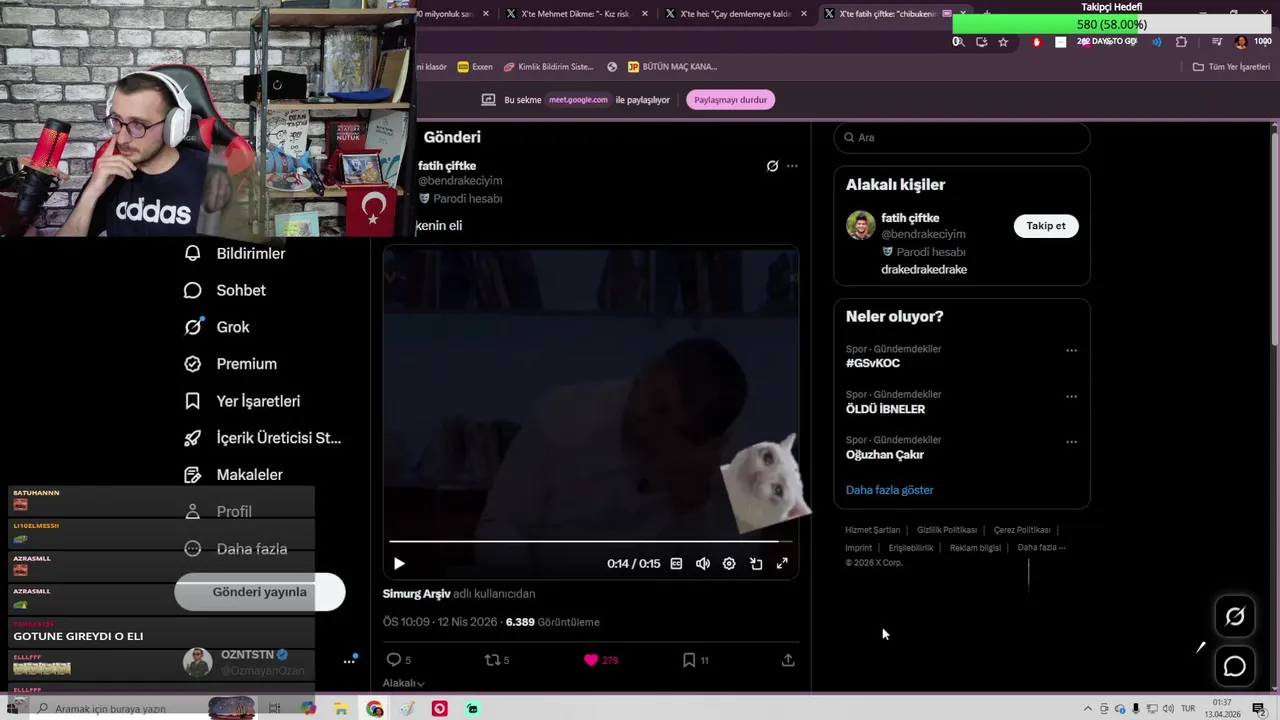Open the Oğuzhan Çakır trending topic
This screenshot has height=720, width=1280.
[885, 454]
